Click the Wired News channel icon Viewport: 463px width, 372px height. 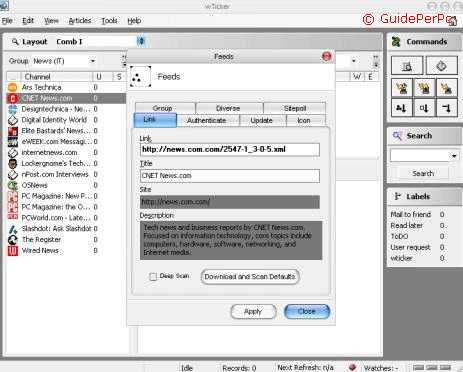coord(12,251)
